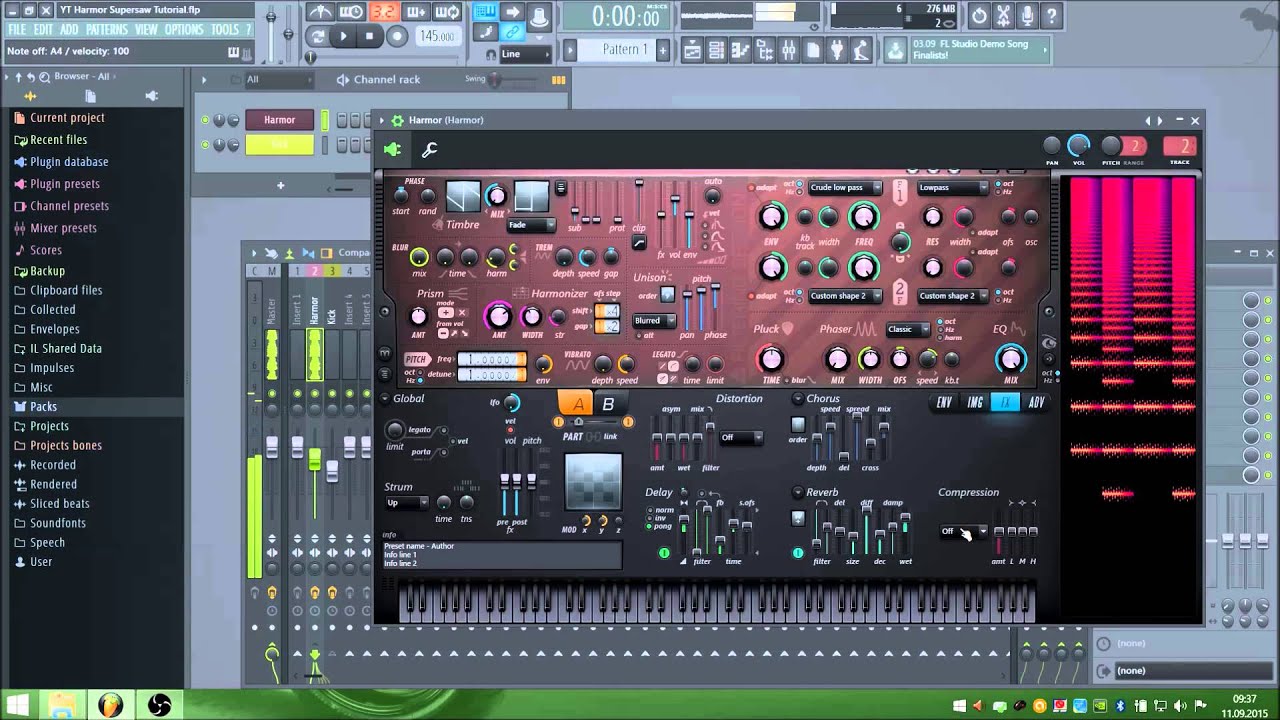Click the Stop button in transport
Screen dimensions: 1280x720
coord(369,36)
